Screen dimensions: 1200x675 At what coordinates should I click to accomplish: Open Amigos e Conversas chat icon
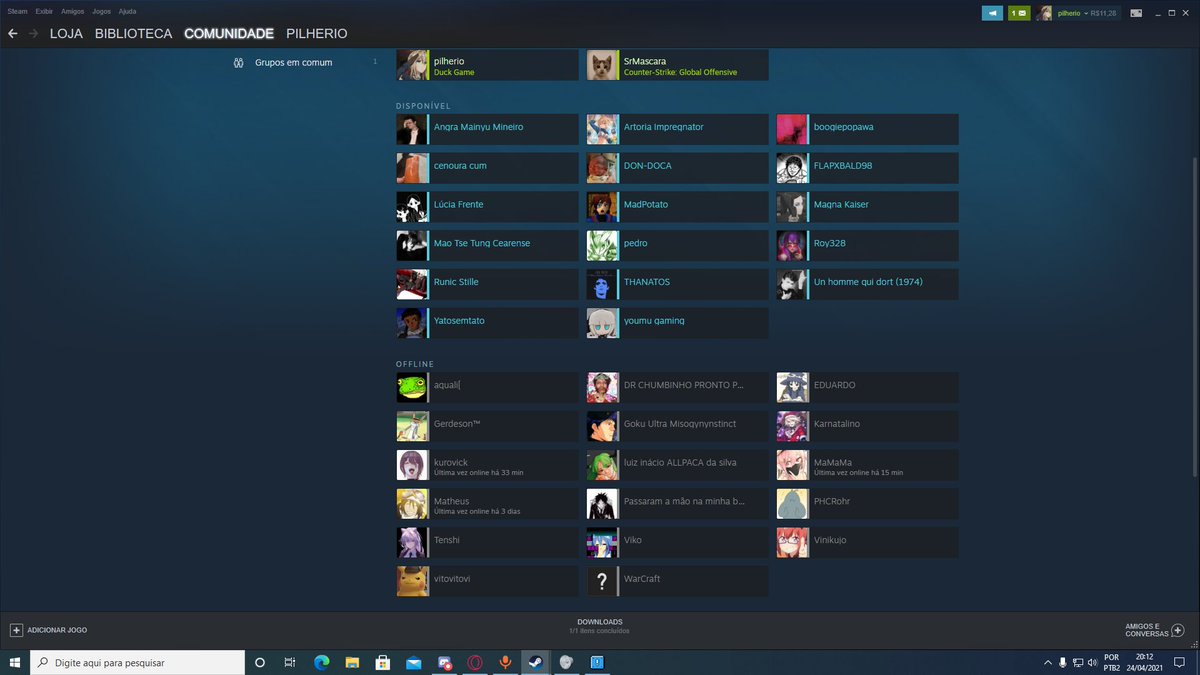pyautogui.click(x=1178, y=630)
